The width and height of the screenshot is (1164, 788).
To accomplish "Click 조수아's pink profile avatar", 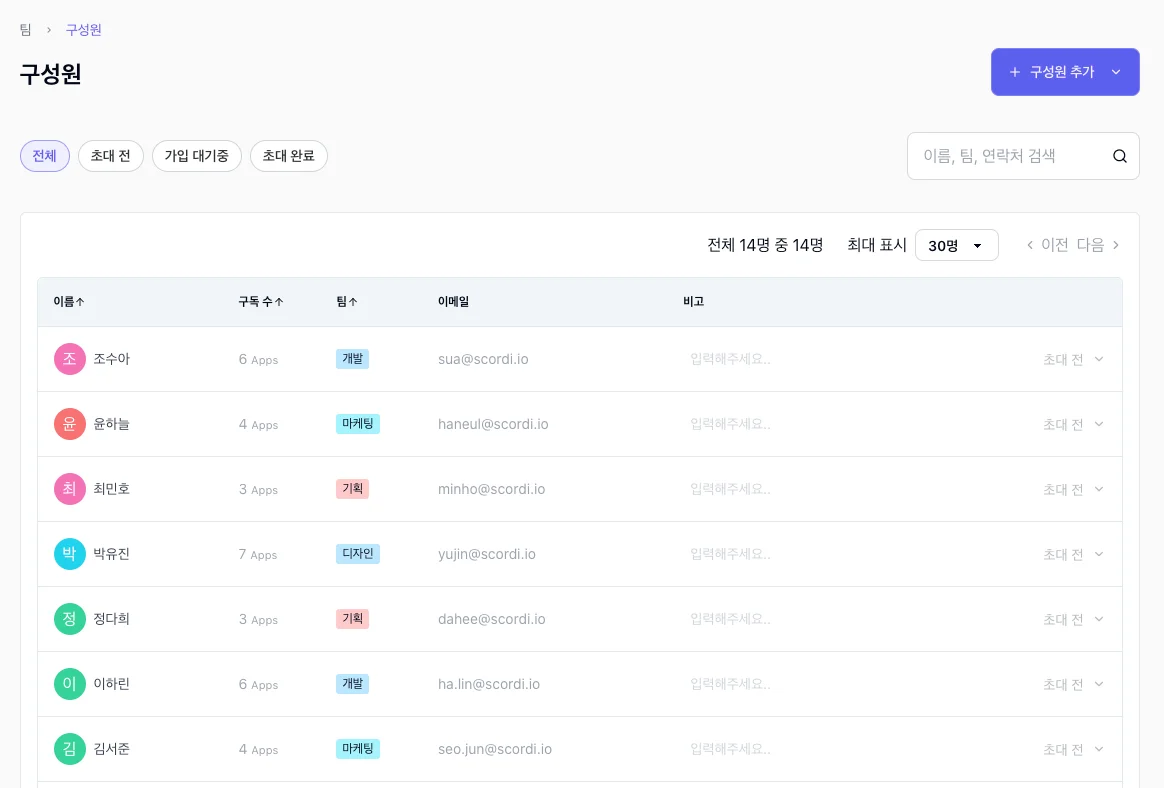I will point(69,358).
